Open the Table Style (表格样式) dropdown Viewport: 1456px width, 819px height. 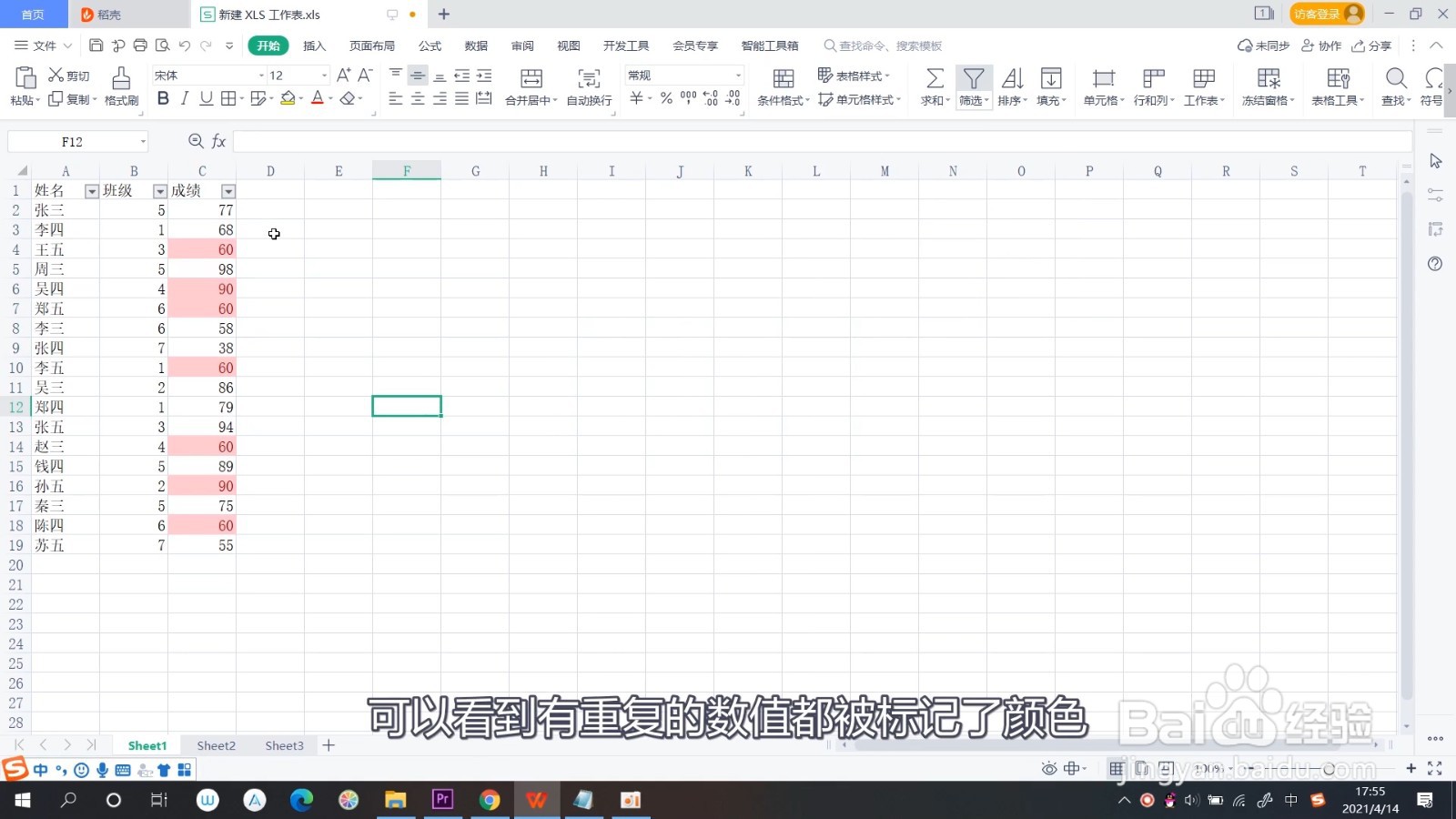tap(854, 76)
